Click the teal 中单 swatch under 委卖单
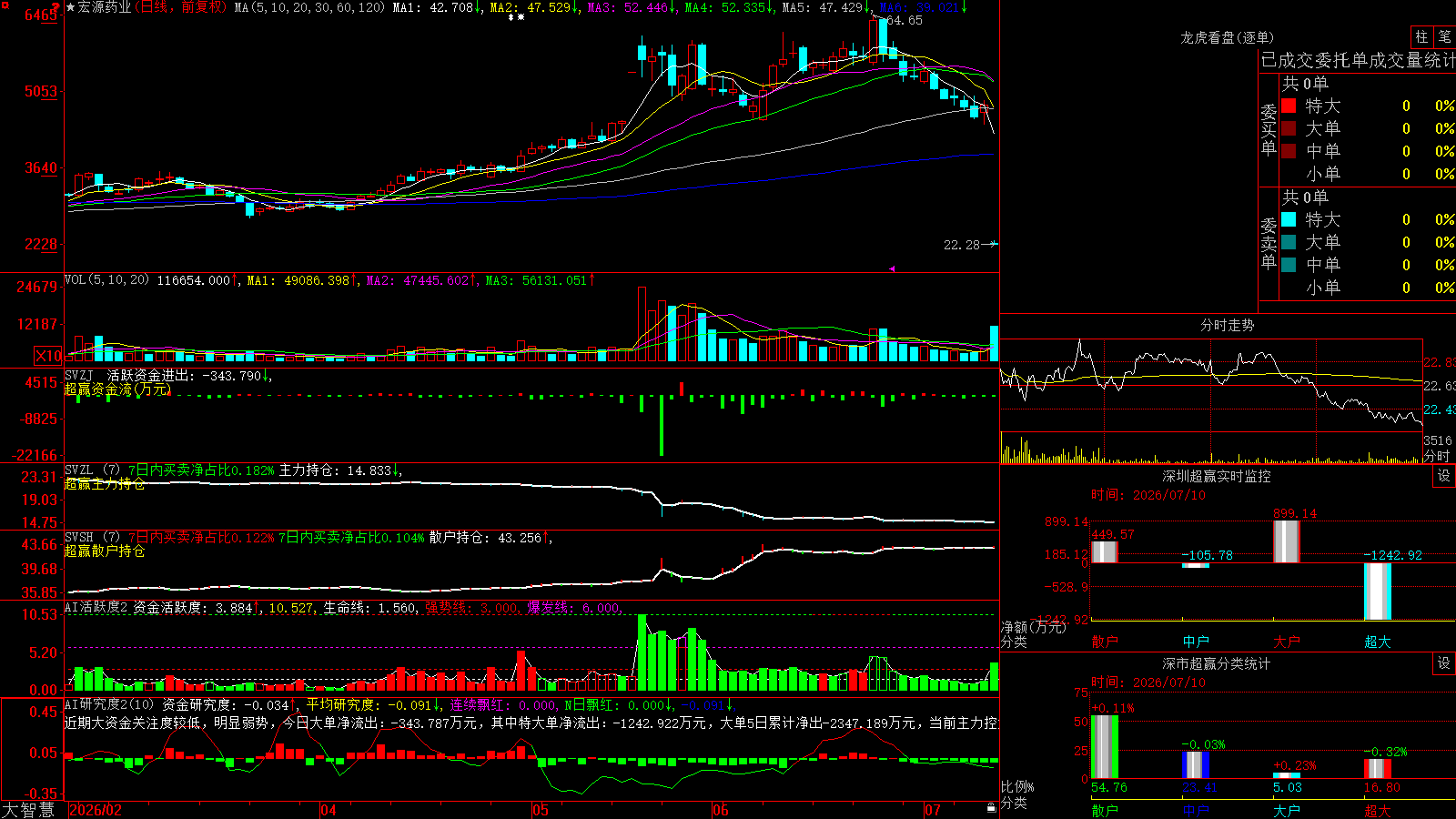The width and height of the screenshot is (1456, 819). [1289, 265]
